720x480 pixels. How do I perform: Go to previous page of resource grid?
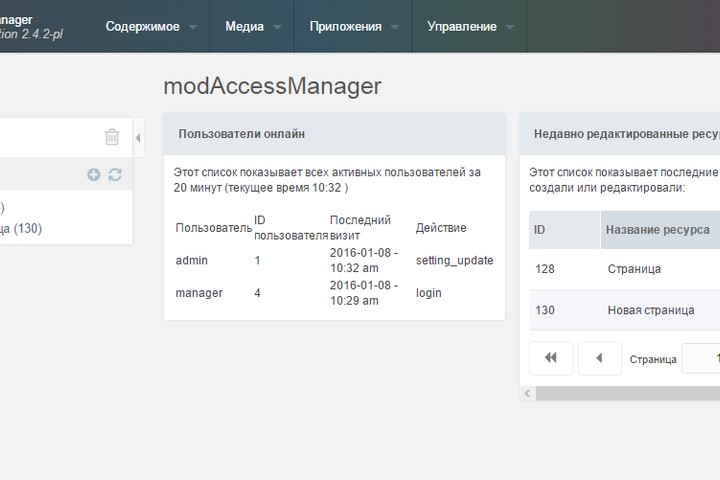[600, 358]
